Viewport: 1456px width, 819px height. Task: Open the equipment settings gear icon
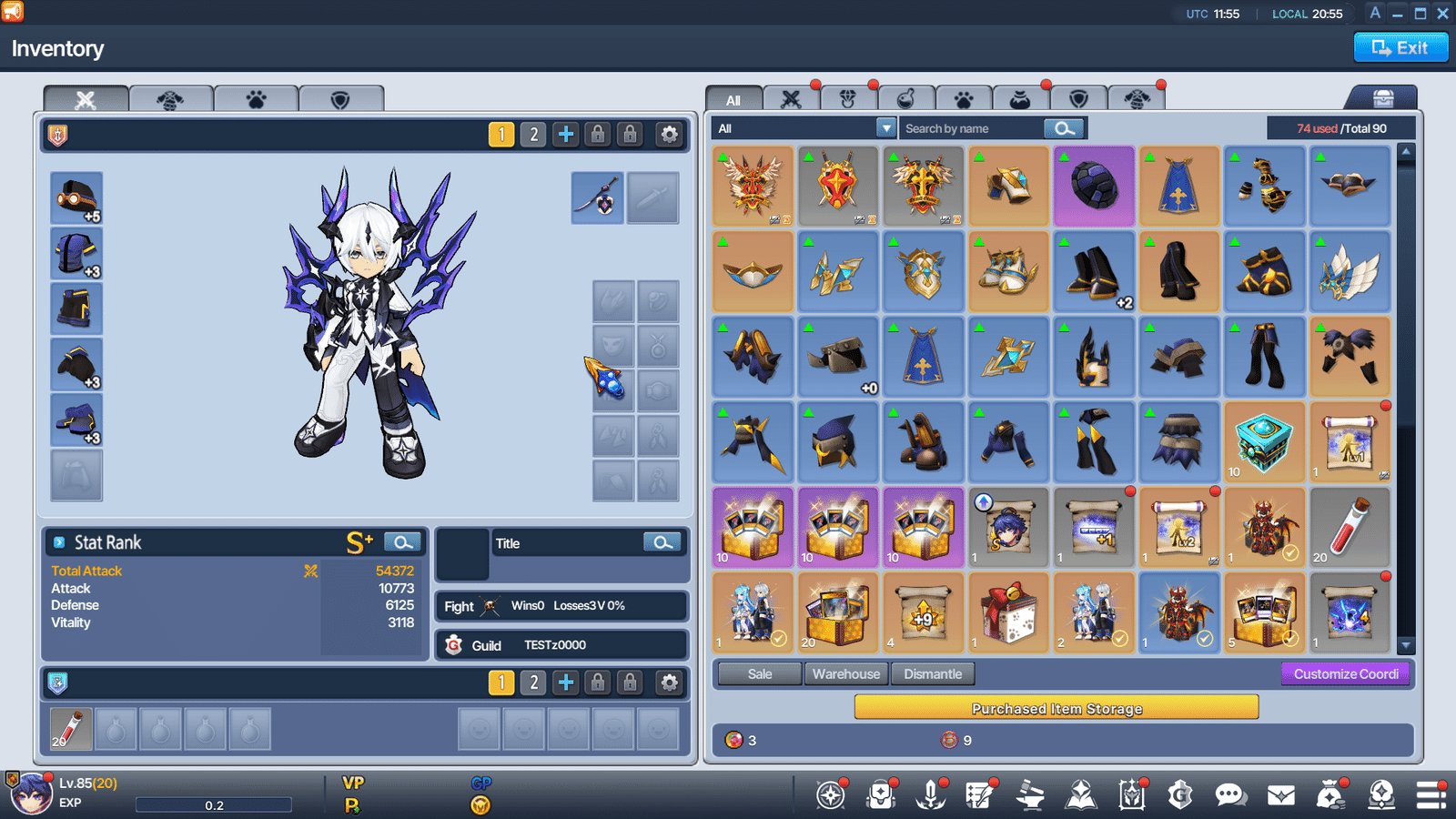669,135
